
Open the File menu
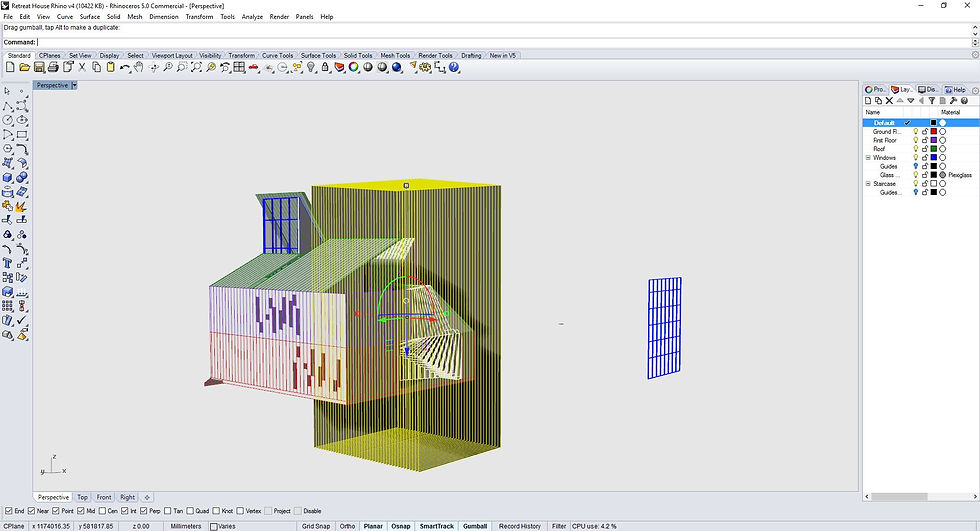[x=8, y=17]
